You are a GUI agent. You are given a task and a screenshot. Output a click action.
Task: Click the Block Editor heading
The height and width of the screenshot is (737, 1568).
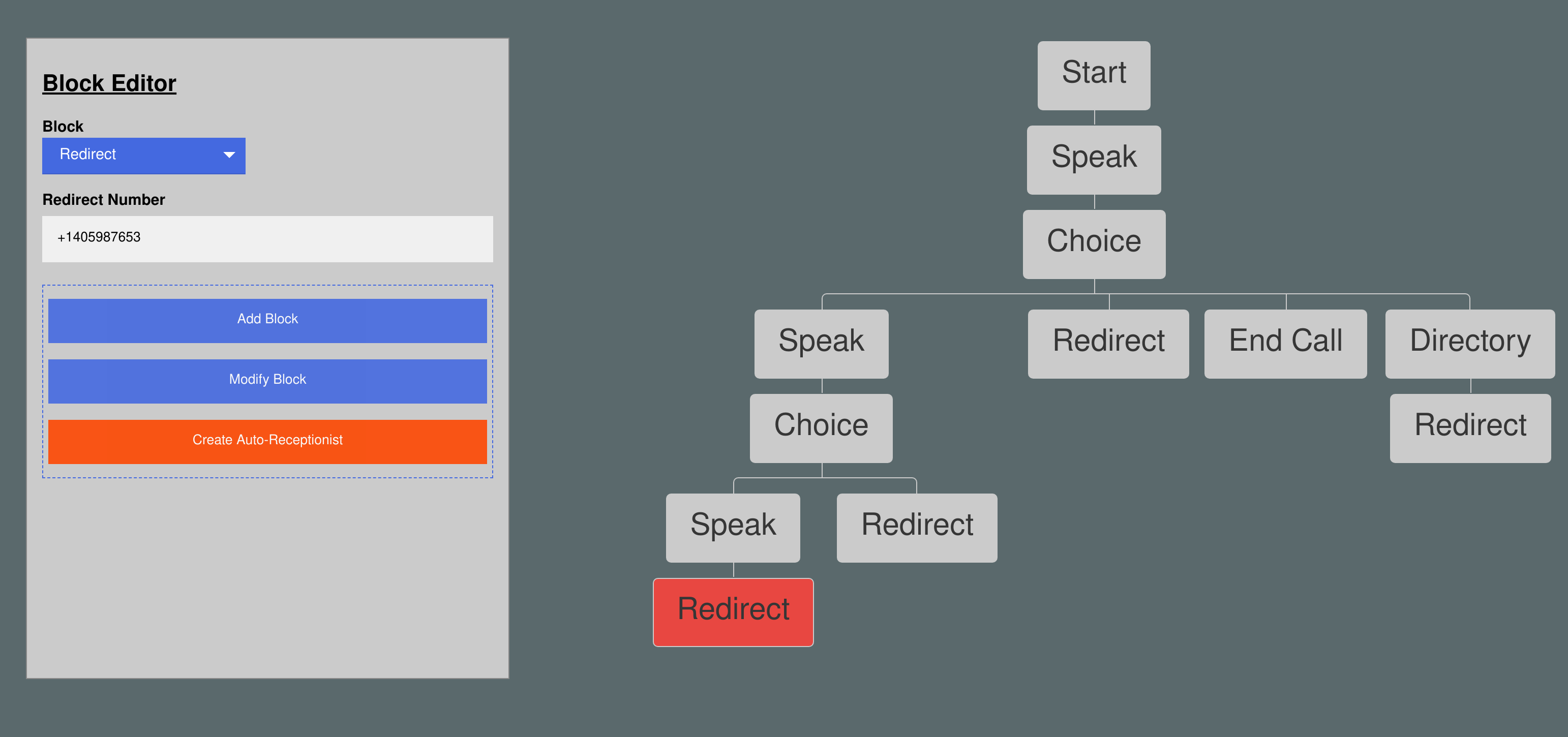[109, 83]
